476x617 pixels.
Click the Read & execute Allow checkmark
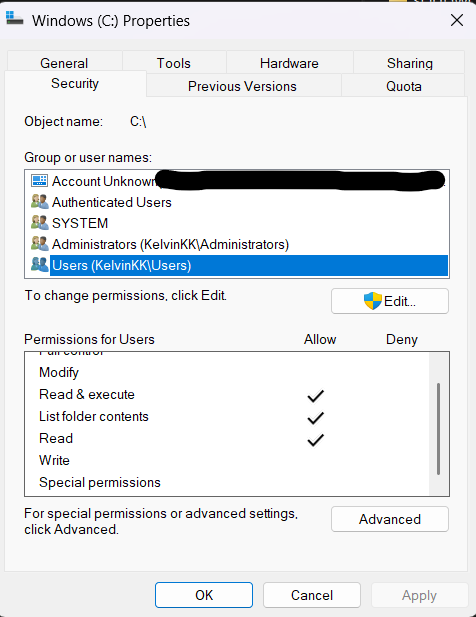point(315,395)
